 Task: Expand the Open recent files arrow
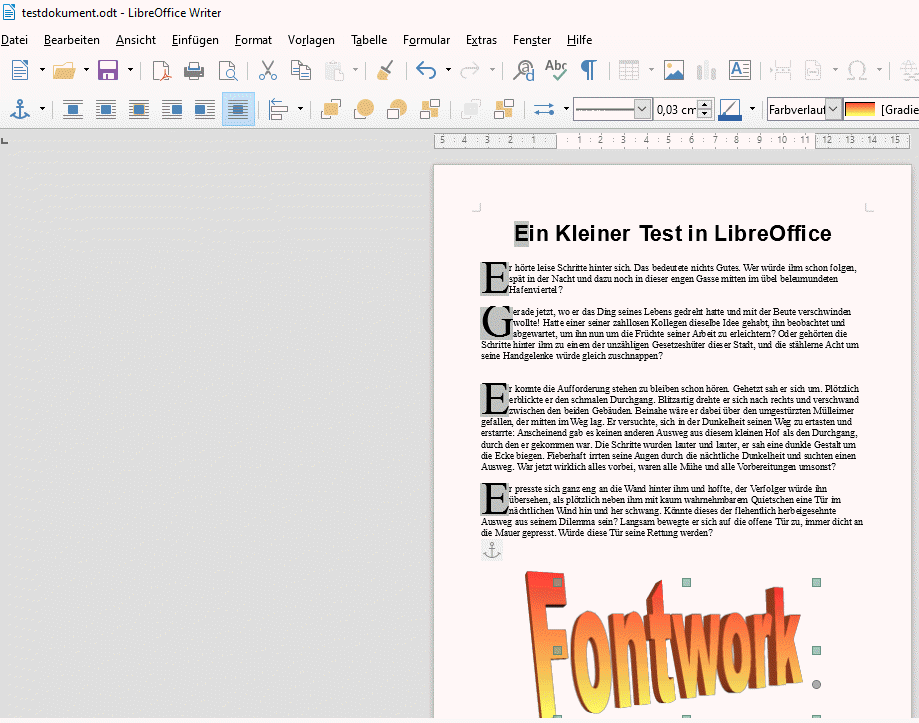click(86, 70)
